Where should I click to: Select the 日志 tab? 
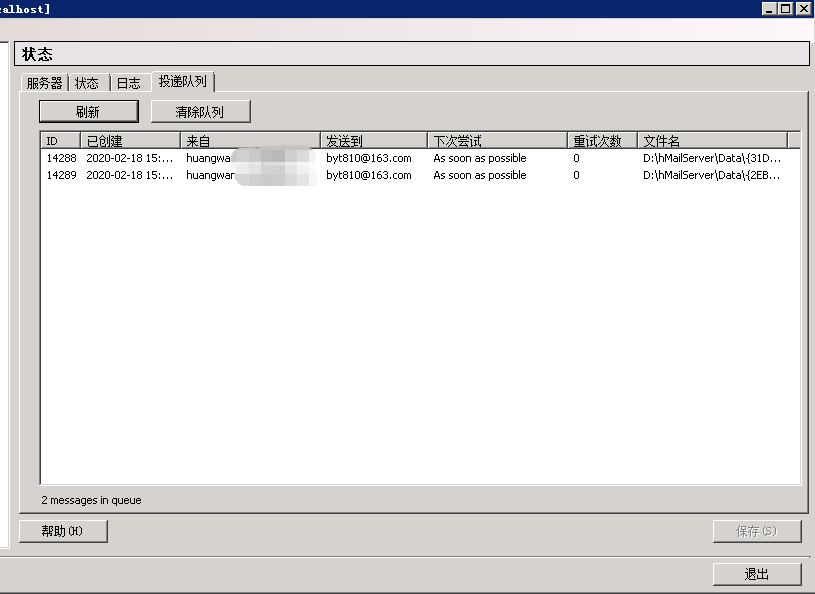click(128, 83)
